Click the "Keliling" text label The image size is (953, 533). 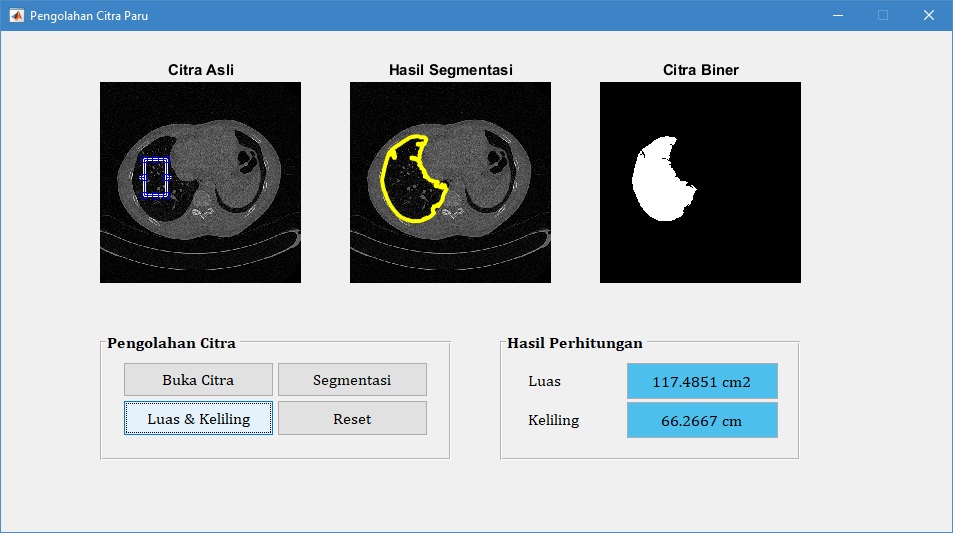pyautogui.click(x=553, y=420)
